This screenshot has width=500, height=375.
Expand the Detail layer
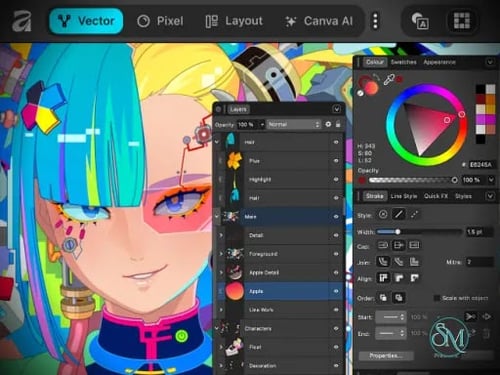[x=221, y=235]
